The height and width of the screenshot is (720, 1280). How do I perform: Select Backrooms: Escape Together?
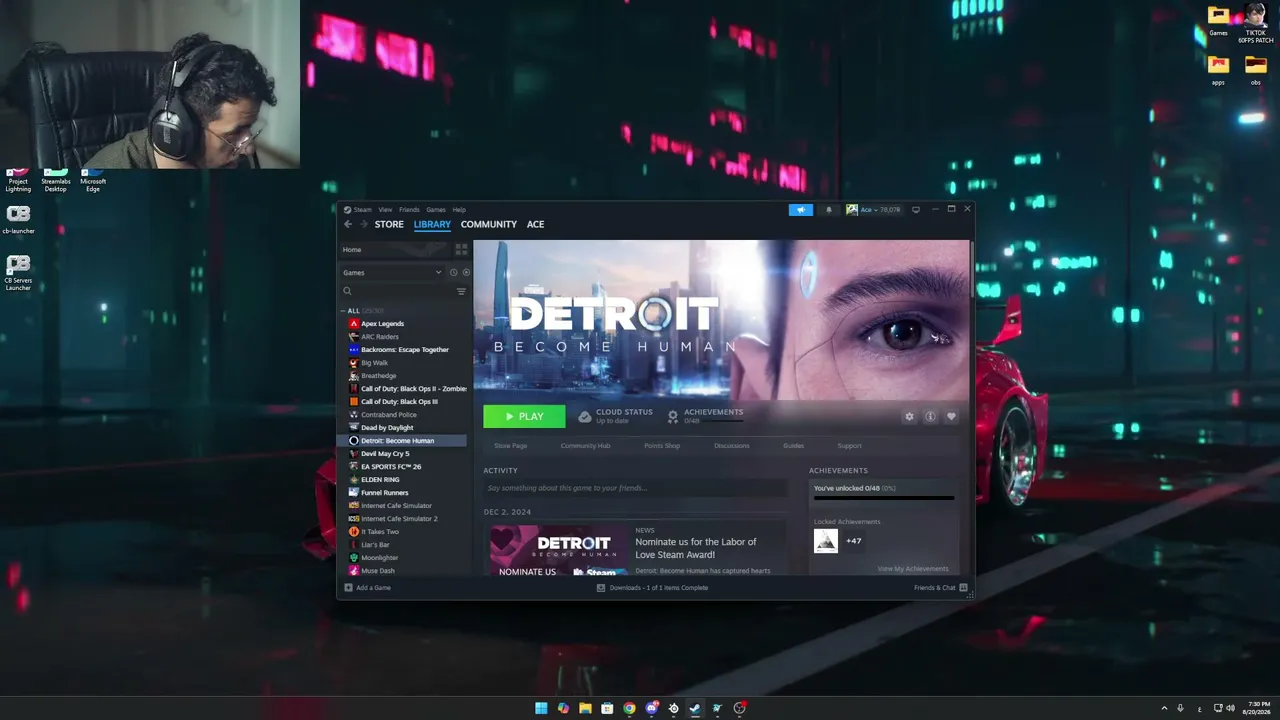click(402, 350)
